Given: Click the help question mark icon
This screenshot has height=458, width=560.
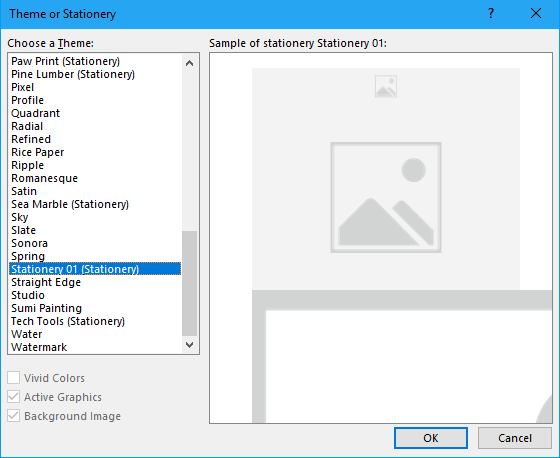Looking at the screenshot, I should [491, 14].
